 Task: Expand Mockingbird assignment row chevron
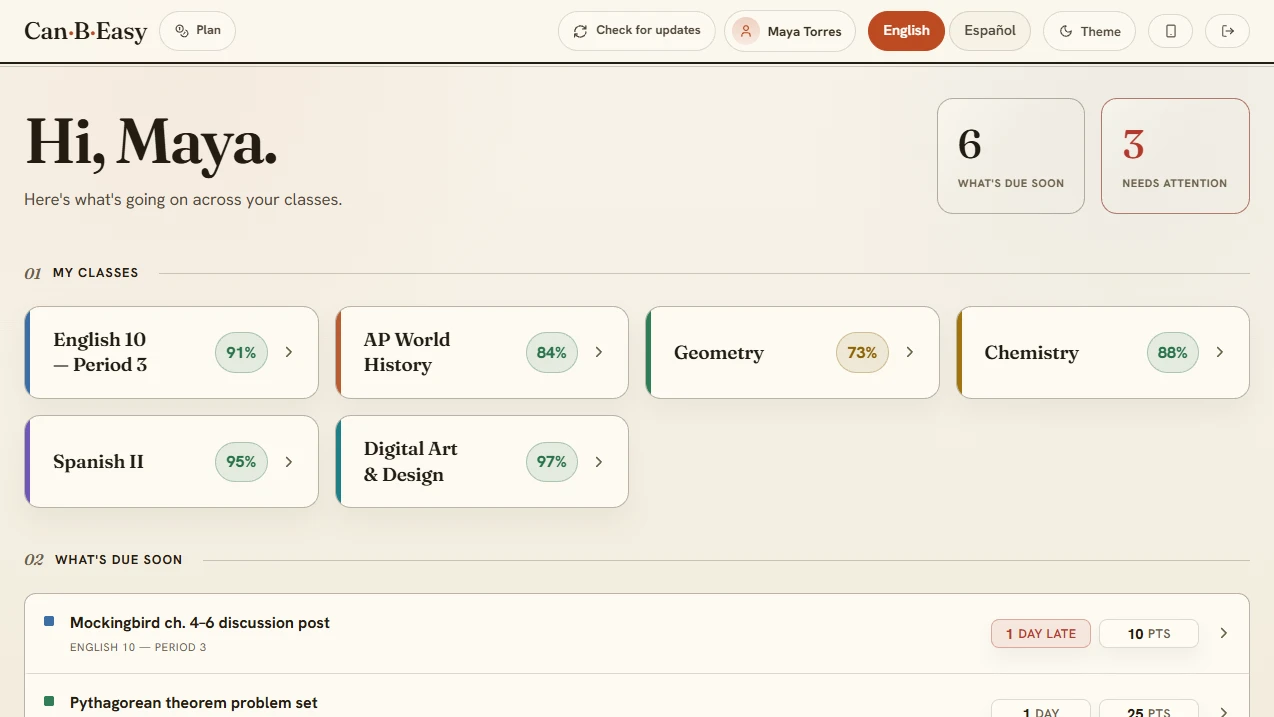tap(1224, 634)
